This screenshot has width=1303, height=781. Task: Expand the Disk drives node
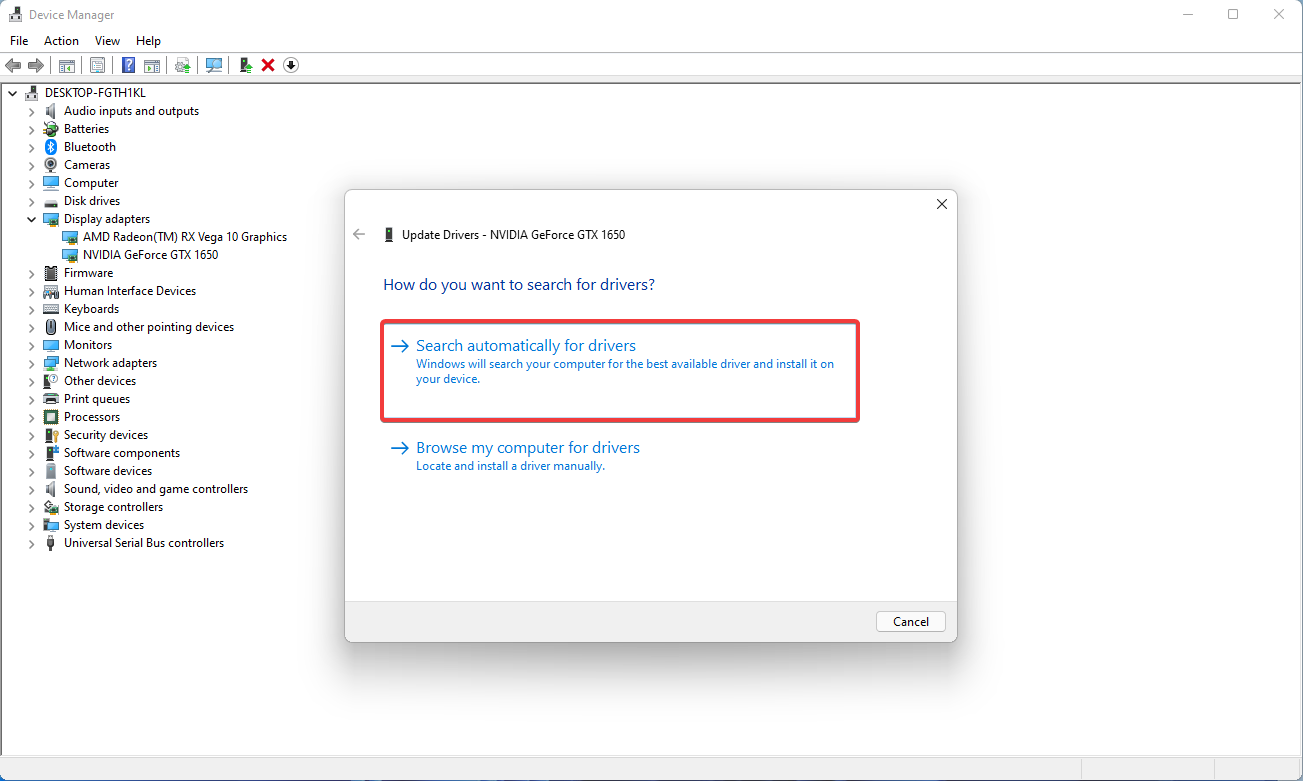point(31,201)
